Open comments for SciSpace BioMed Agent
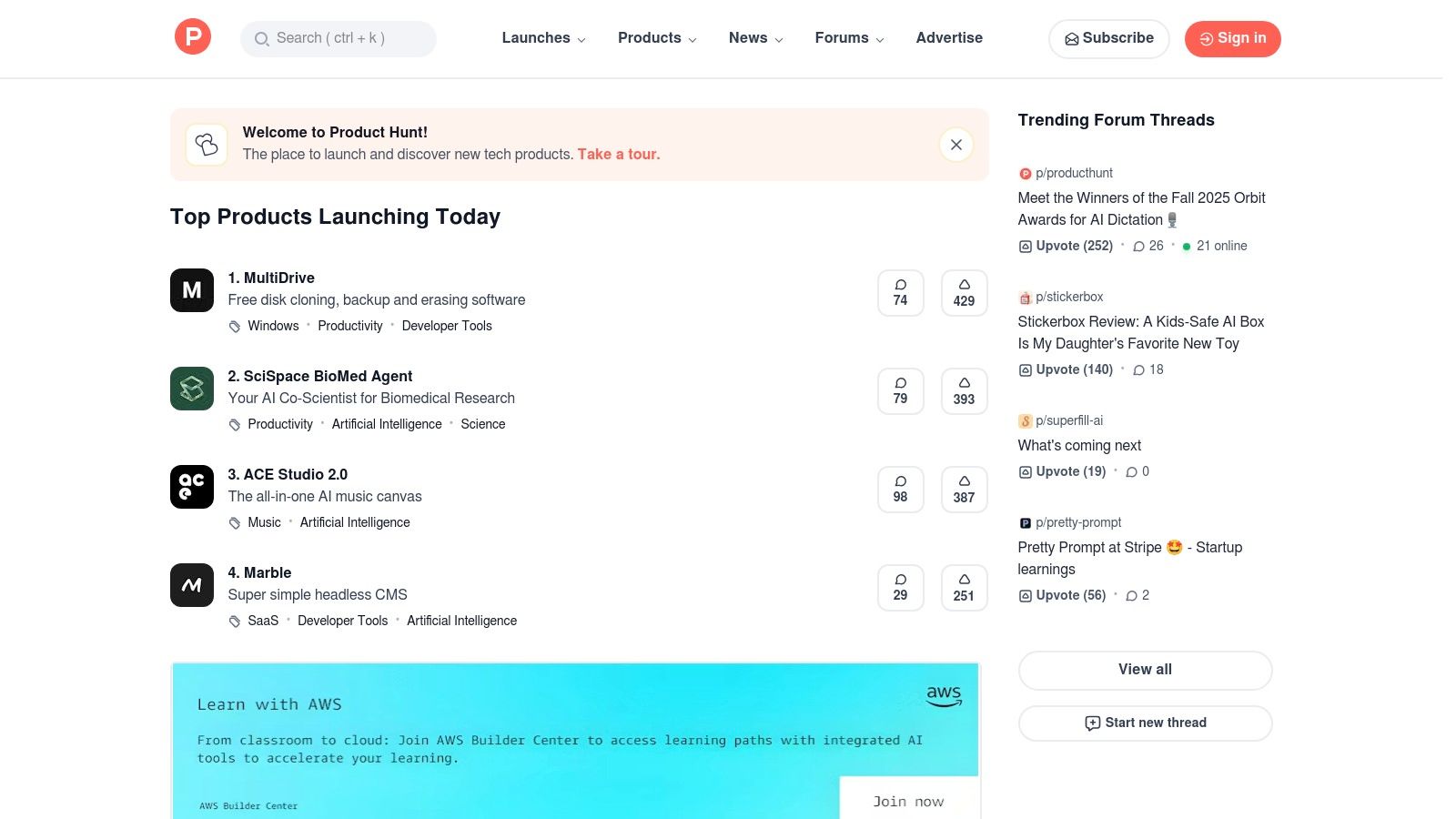The width and height of the screenshot is (1456, 819). [900, 390]
